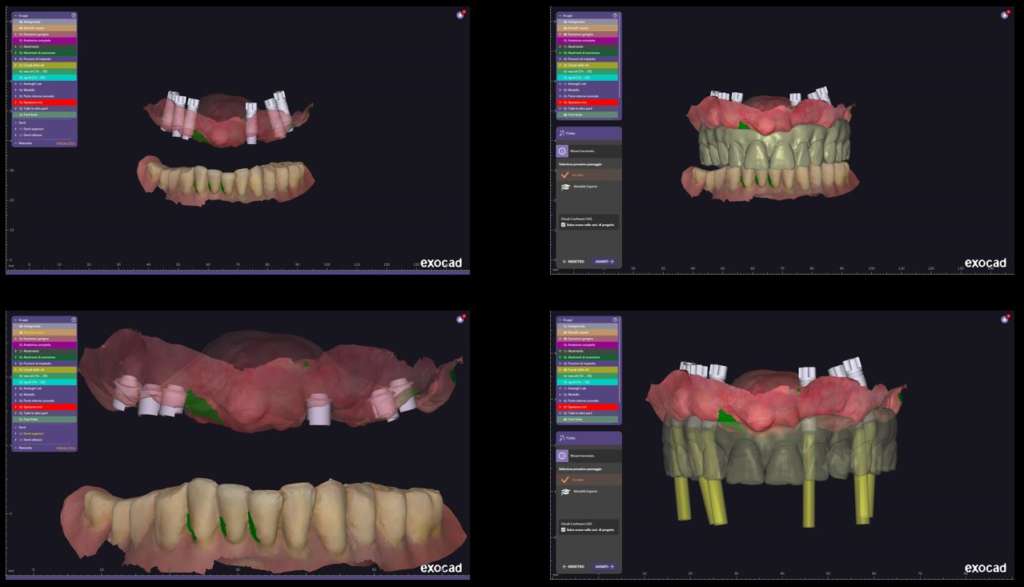
Task: Collapse the Gruppi panel
Action: [x=16, y=14]
